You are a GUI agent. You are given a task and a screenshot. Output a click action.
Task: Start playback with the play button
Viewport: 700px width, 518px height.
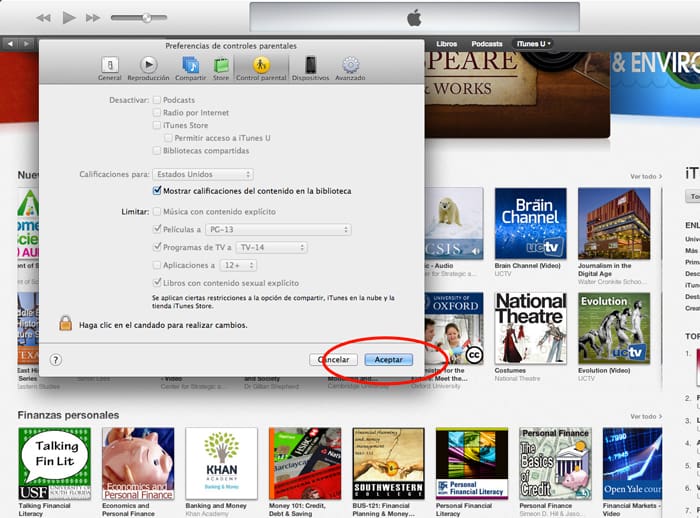click(69, 18)
